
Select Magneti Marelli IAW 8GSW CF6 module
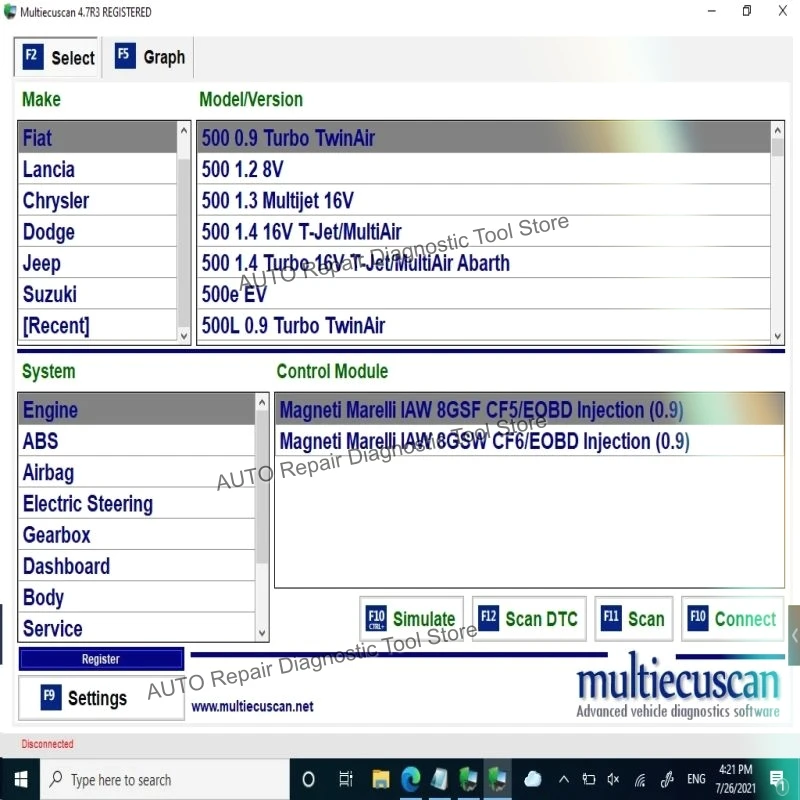point(529,441)
